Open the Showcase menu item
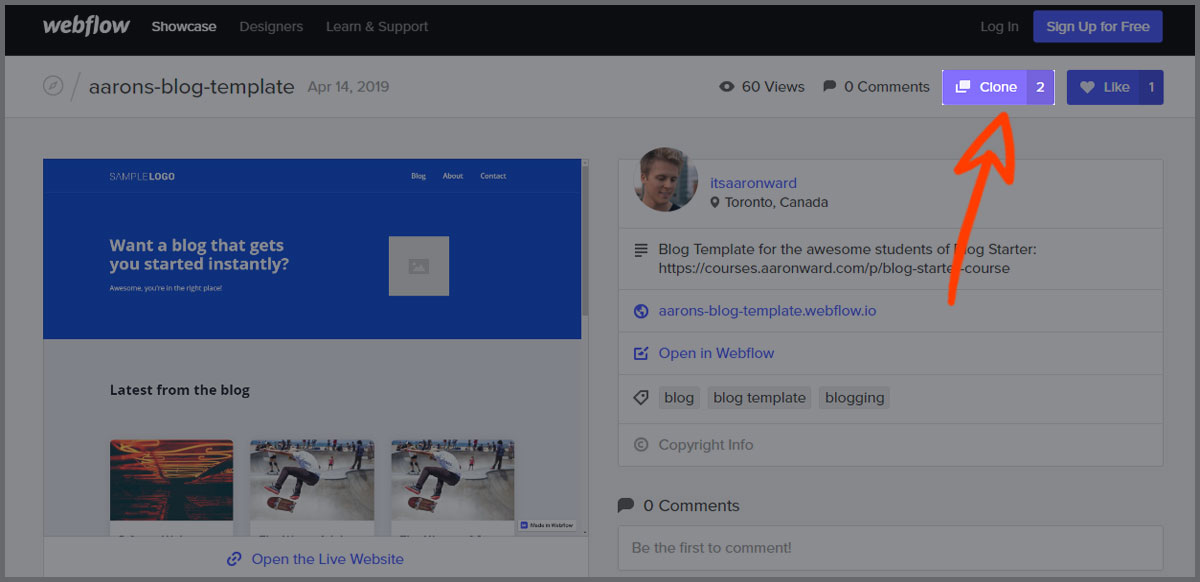Viewport: 1200px width, 582px height. [x=184, y=27]
